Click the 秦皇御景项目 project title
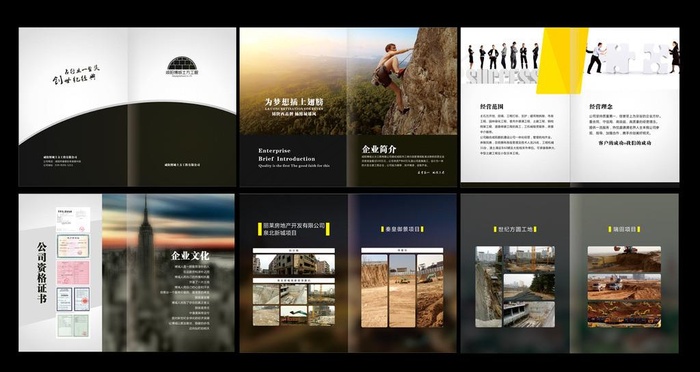700x372 pixels. click(x=402, y=229)
